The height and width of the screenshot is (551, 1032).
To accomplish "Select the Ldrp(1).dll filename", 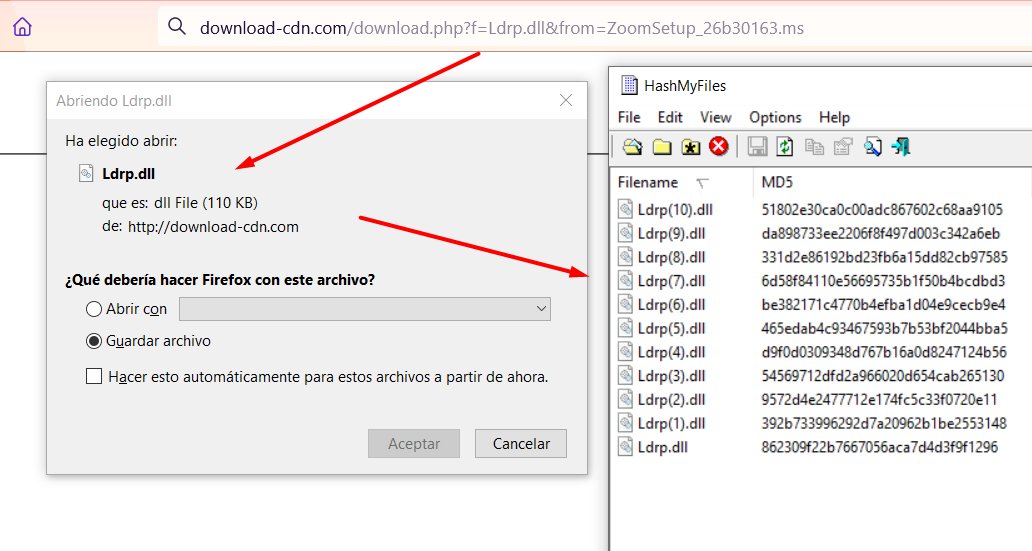I will coord(671,423).
